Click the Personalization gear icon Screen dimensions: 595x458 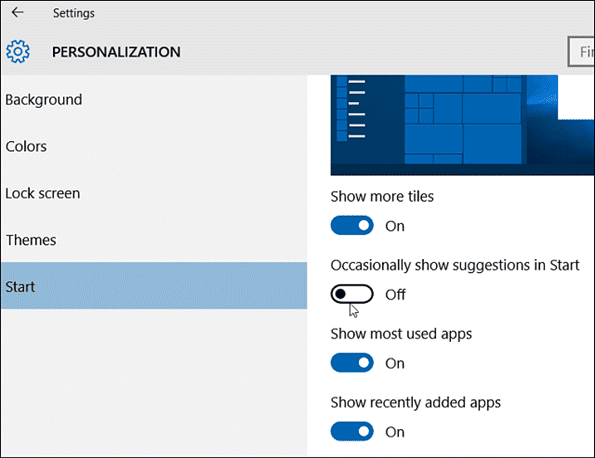click(18, 51)
